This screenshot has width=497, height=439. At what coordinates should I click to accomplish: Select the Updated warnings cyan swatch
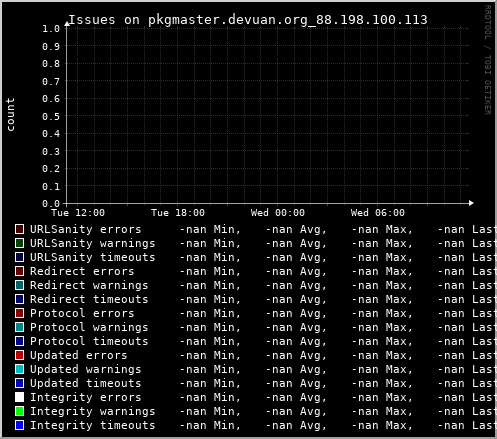pos(20,369)
